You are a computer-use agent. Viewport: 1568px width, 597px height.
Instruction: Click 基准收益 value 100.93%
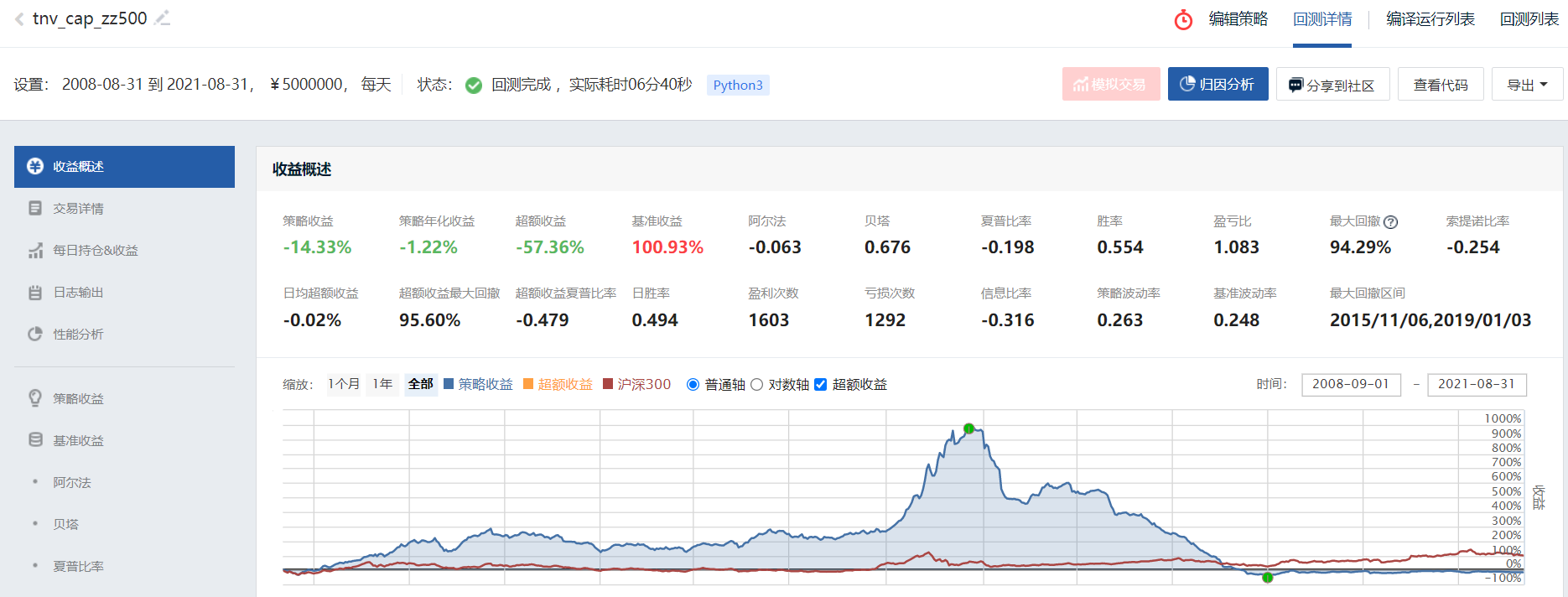pyautogui.click(x=667, y=247)
